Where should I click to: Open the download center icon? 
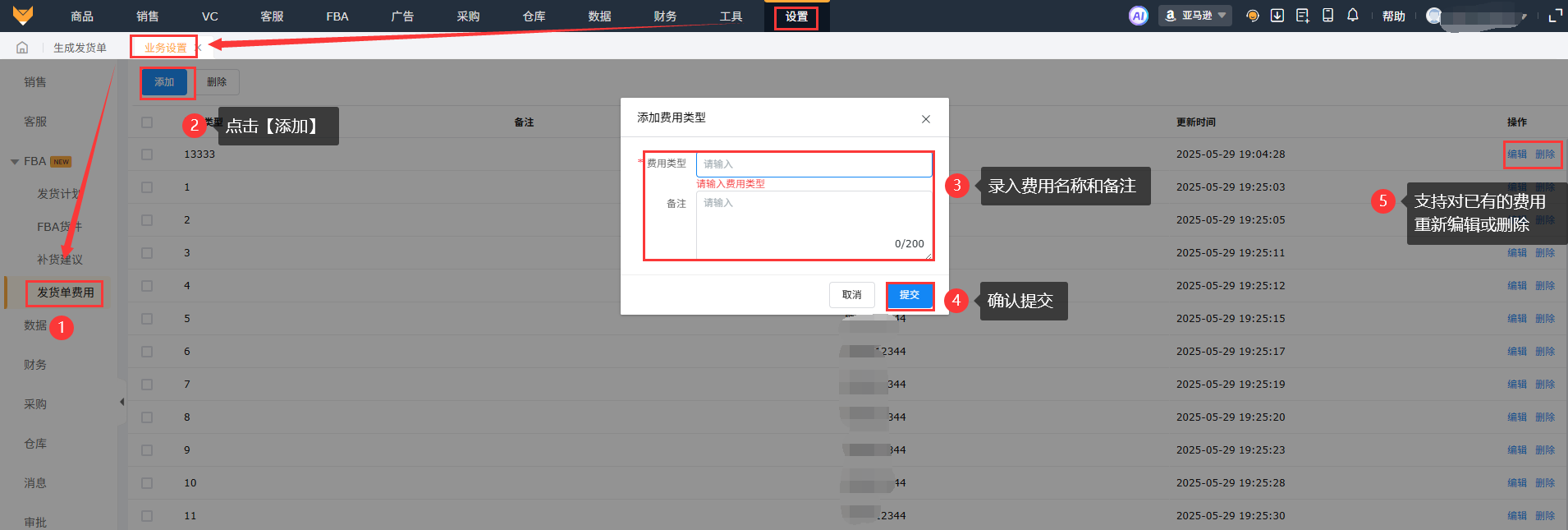(x=1277, y=16)
